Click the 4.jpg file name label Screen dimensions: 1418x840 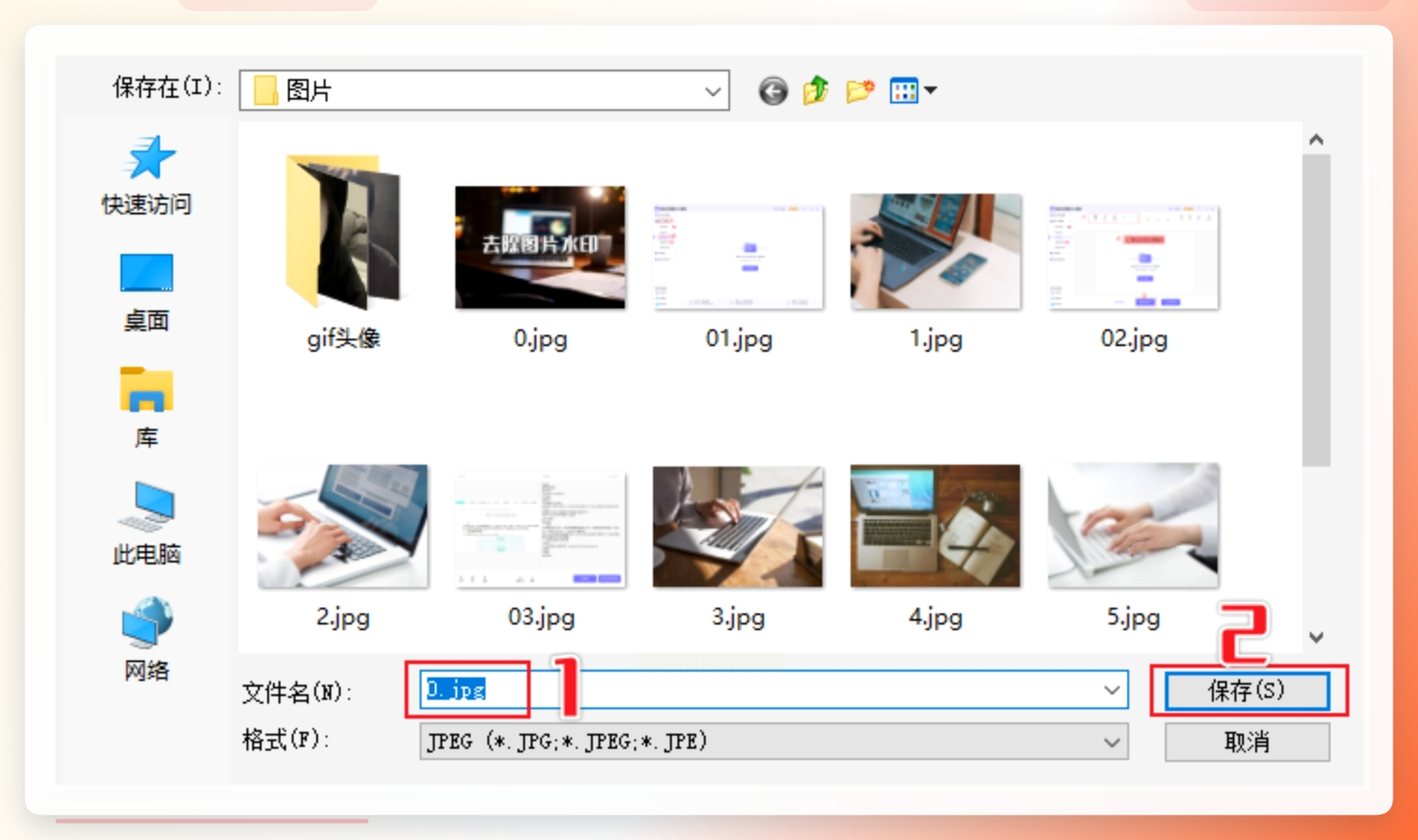pos(935,617)
